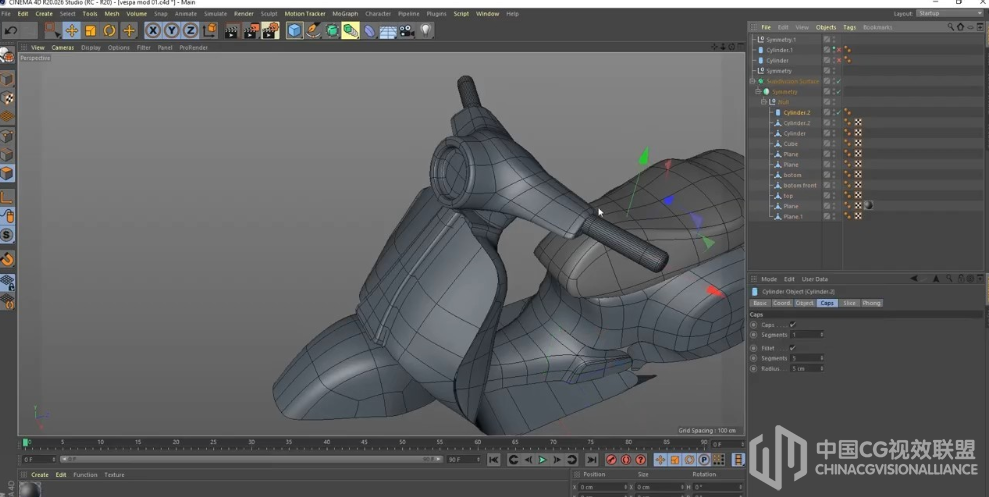
Task: Open the Create menu in Material Manager
Action: coord(40,475)
